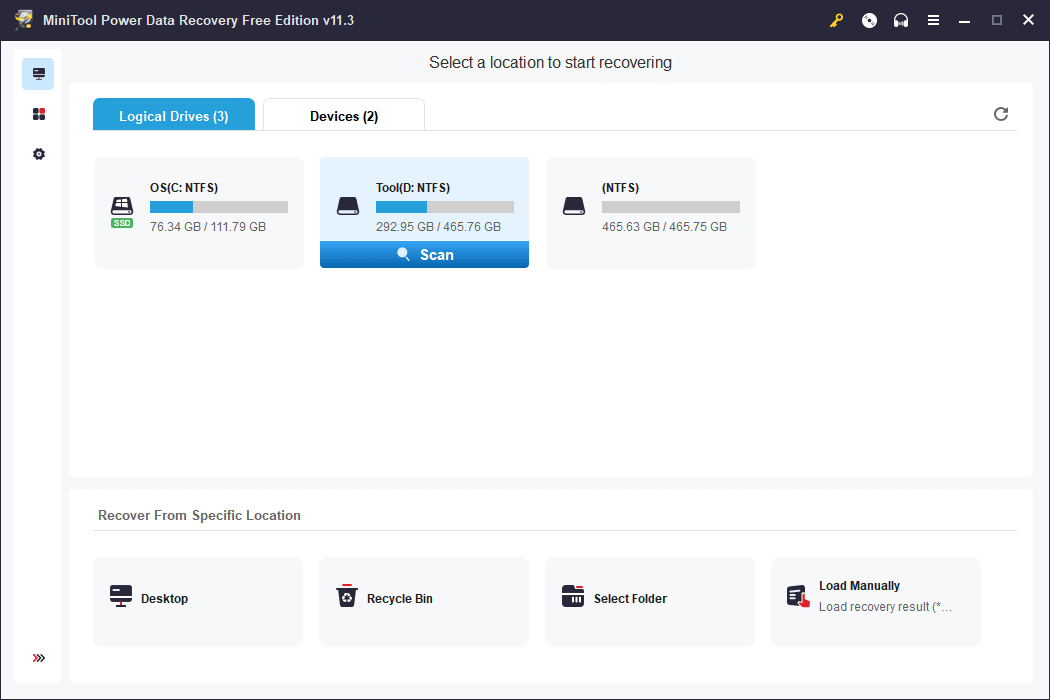1050x700 pixels.
Task: Click 465.63 GB / 465.75 GB text
Action: click(x=664, y=226)
